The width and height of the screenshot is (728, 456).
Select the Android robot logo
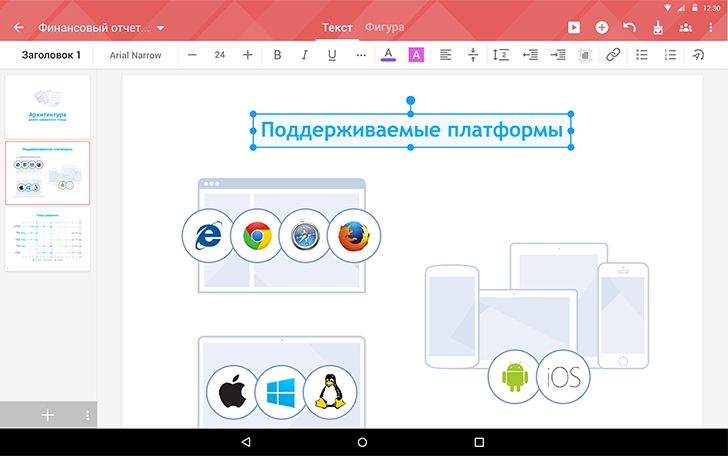pos(514,377)
